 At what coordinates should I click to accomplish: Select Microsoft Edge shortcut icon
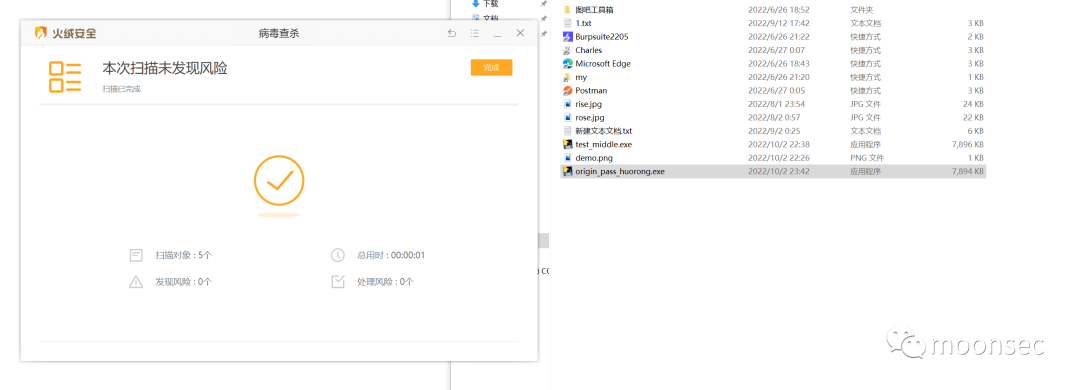568,63
